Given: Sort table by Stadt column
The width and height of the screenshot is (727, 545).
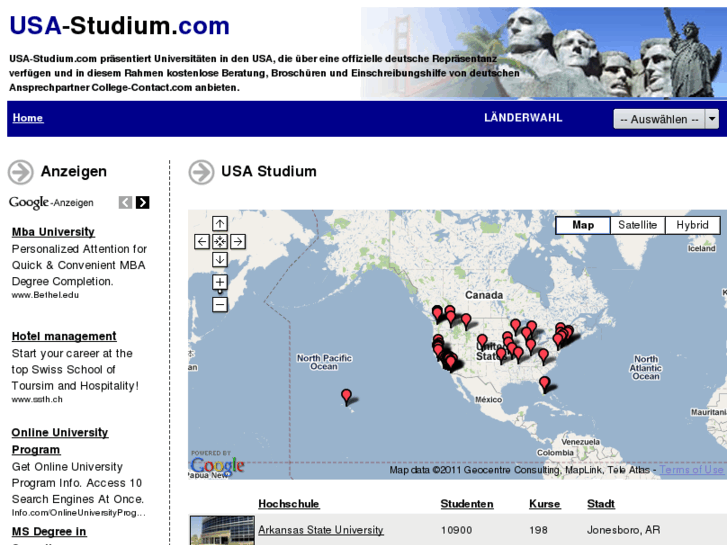Looking at the screenshot, I should 601,504.
